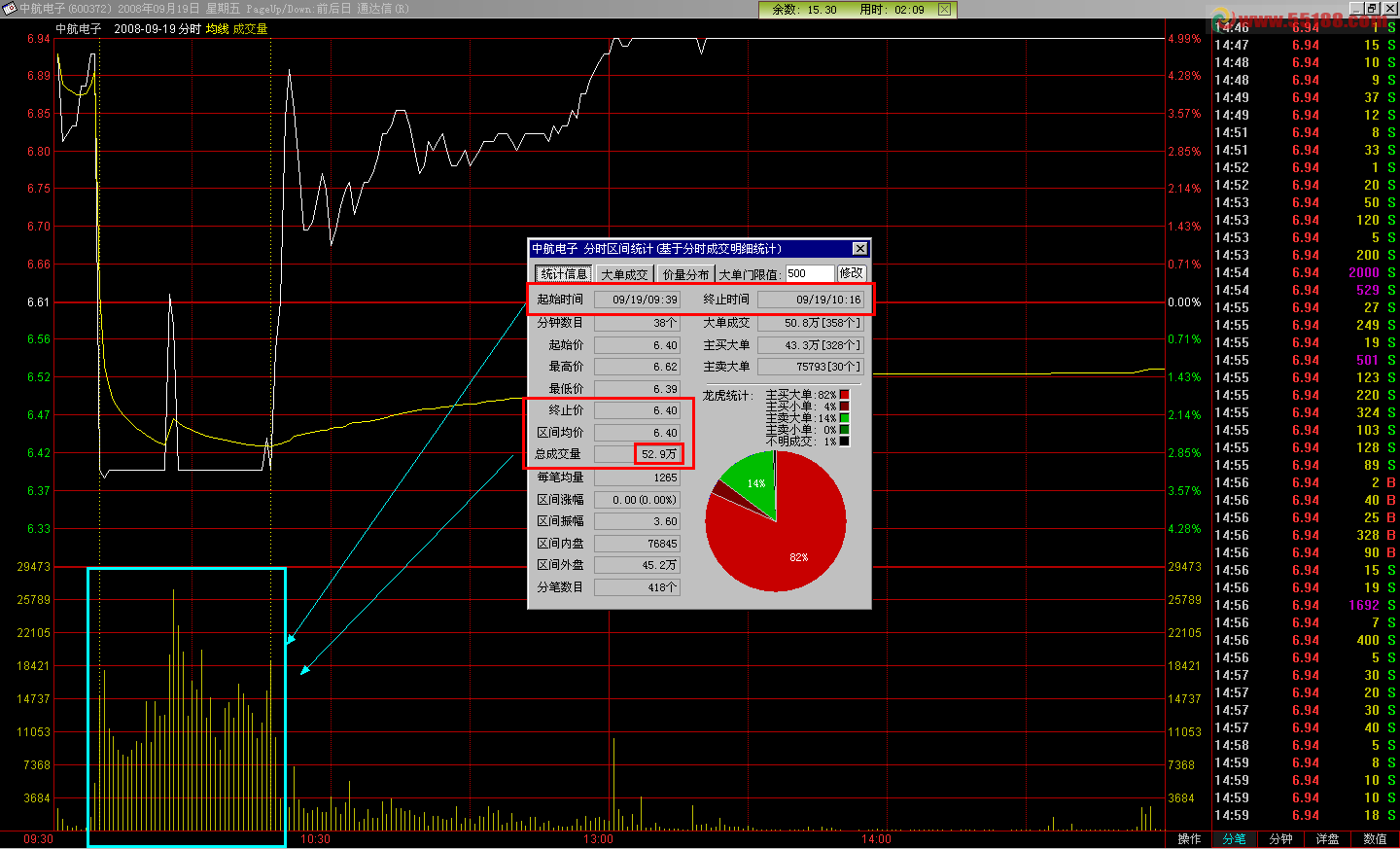Click the bright green 主卖大单 legend swatch
Viewport: 1400px width, 849px height.
click(x=845, y=418)
